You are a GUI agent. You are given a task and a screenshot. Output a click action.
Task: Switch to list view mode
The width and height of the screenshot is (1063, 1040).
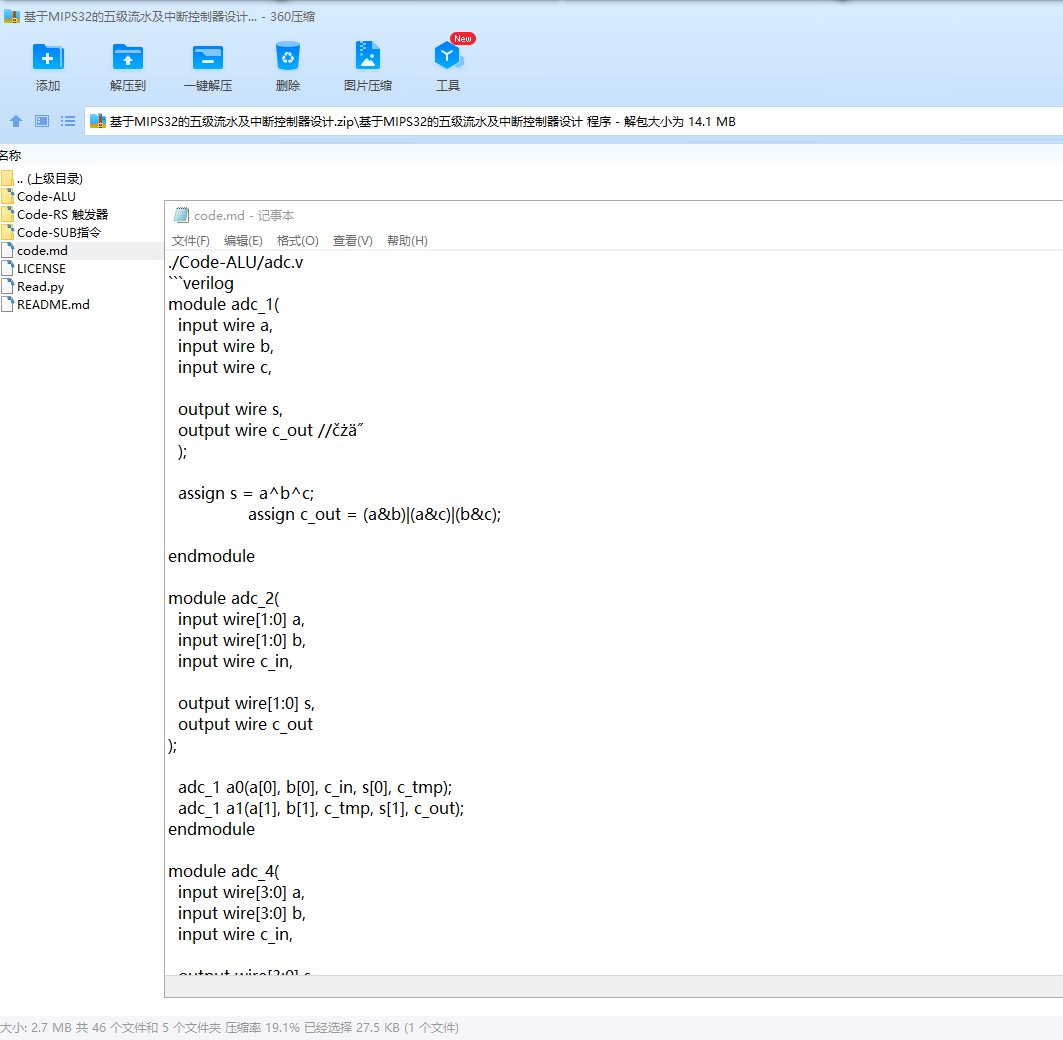[68, 121]
